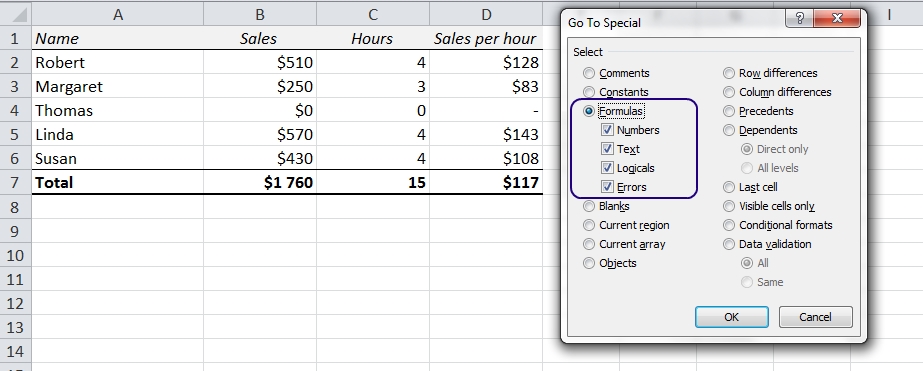The height and width of the screenshot is (371, 923).
Task: Click the $510 sales cell
Action: coord(260,62)
